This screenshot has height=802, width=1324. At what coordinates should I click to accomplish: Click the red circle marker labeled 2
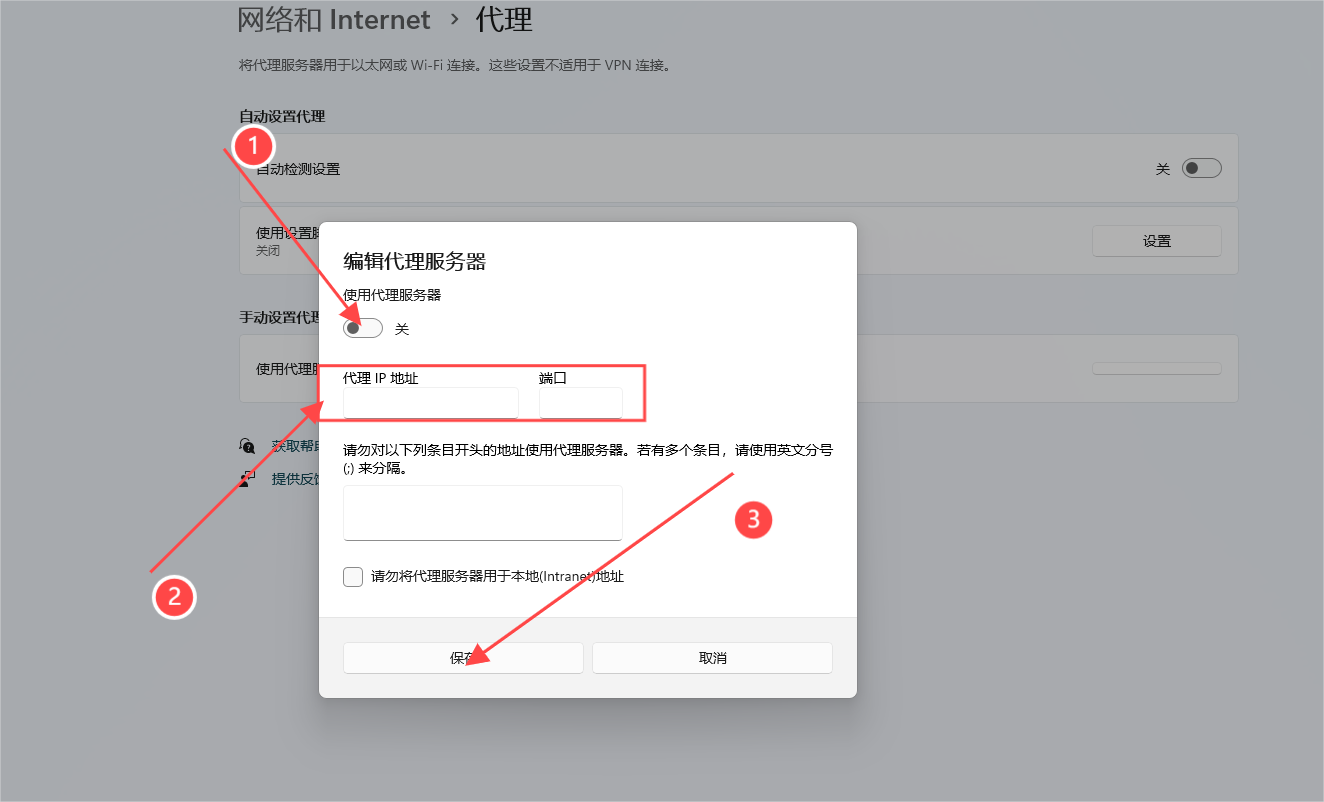click(174, 597)
